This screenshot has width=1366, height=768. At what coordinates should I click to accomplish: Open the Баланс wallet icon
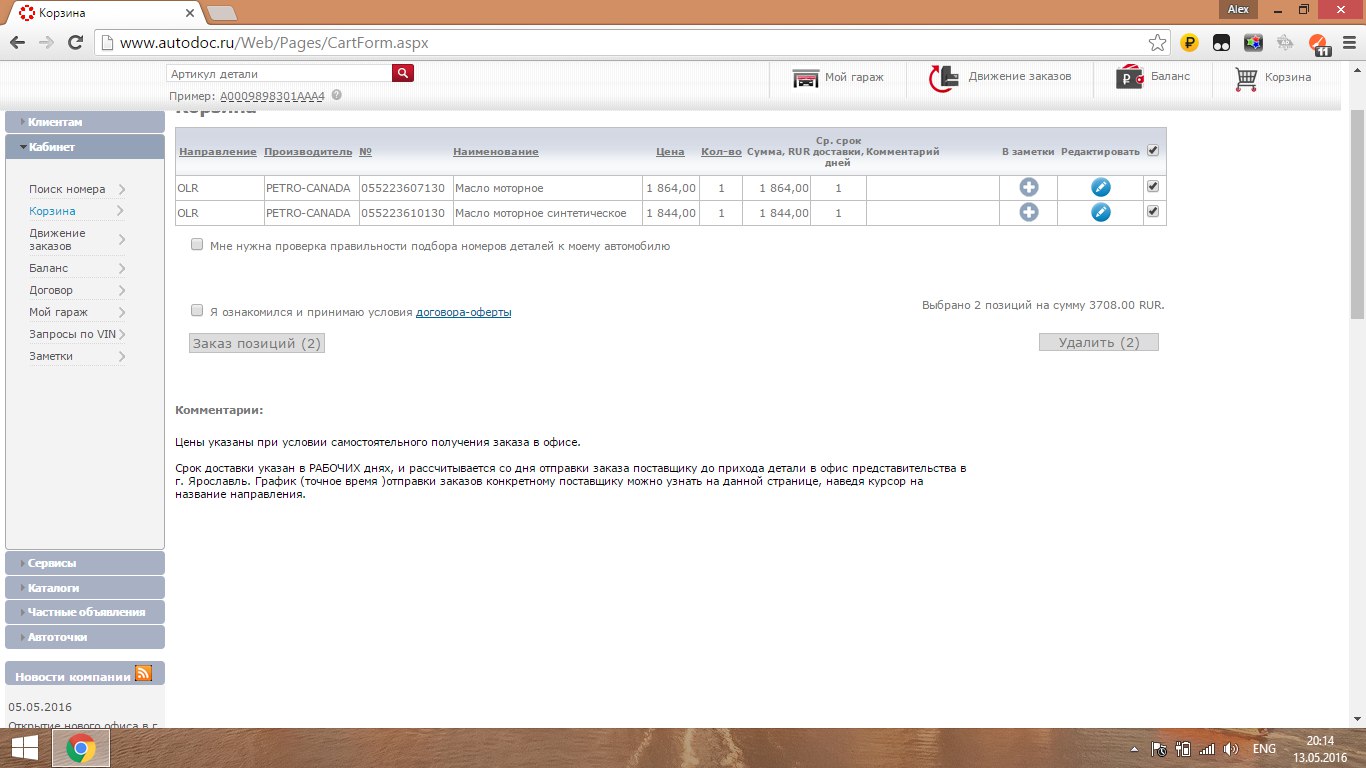[1130, 78]
